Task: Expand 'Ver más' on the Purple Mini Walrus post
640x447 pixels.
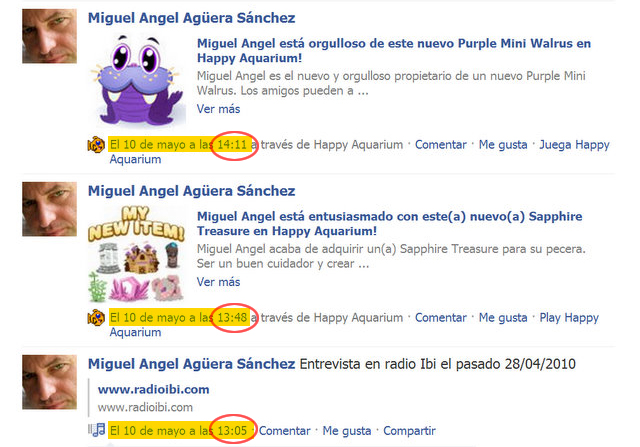Action: tap(218, 109)
